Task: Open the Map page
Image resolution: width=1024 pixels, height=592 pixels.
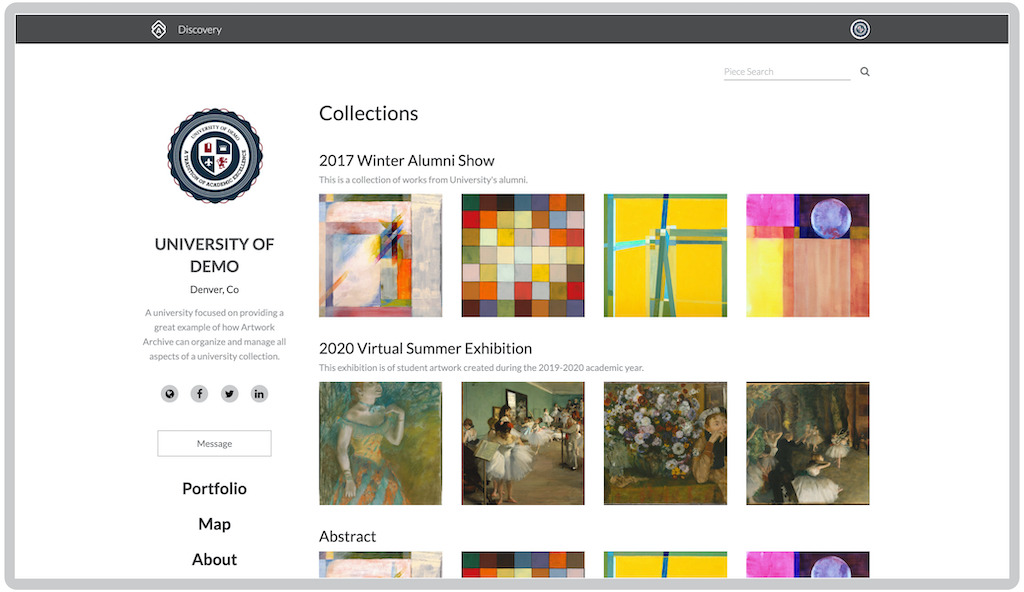Action: [x=214, y=524]
